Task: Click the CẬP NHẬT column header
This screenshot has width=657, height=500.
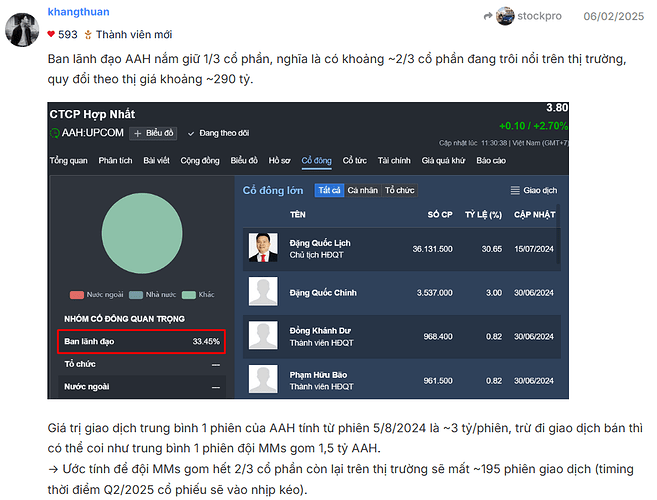Action: click(535, 215)
